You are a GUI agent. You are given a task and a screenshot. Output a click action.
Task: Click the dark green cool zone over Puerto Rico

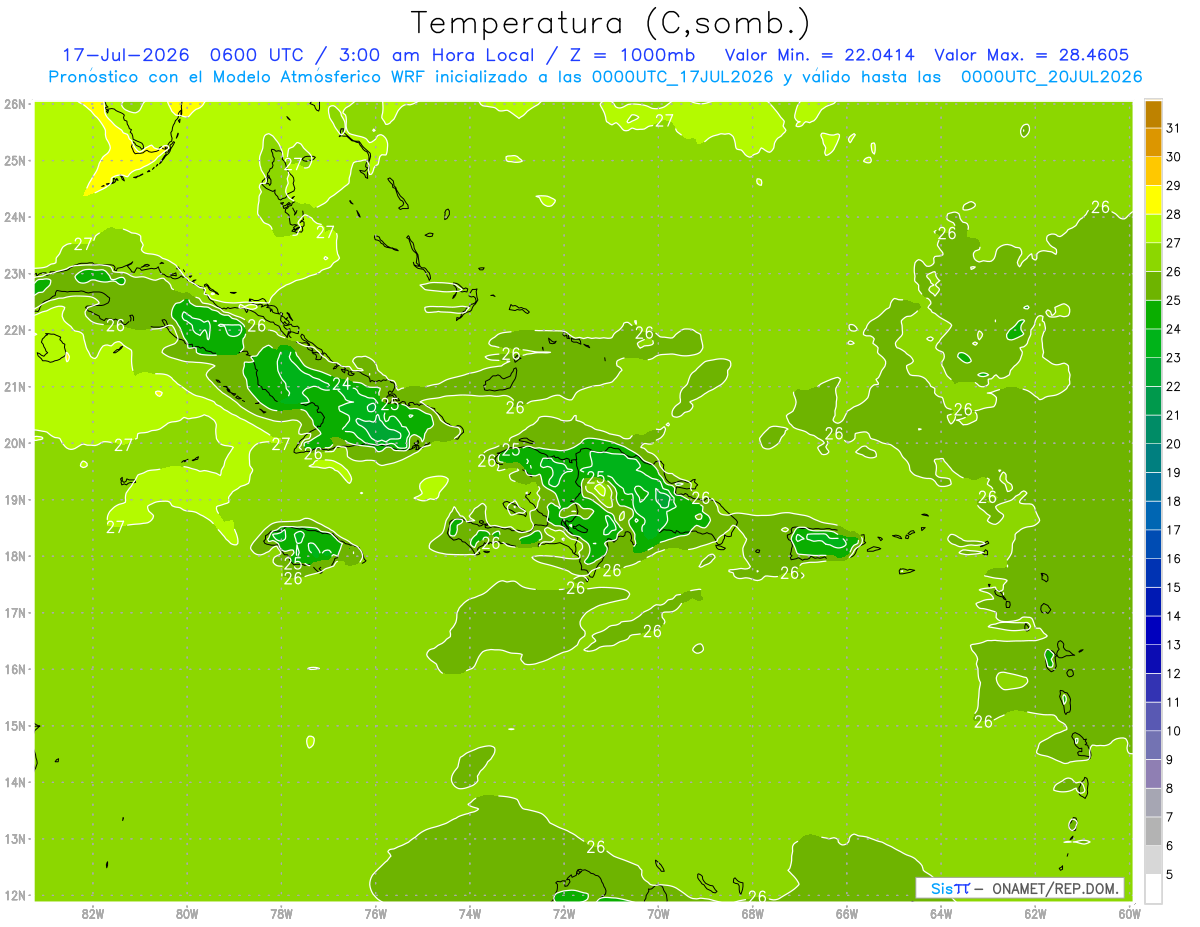click(x=824, y=543)
